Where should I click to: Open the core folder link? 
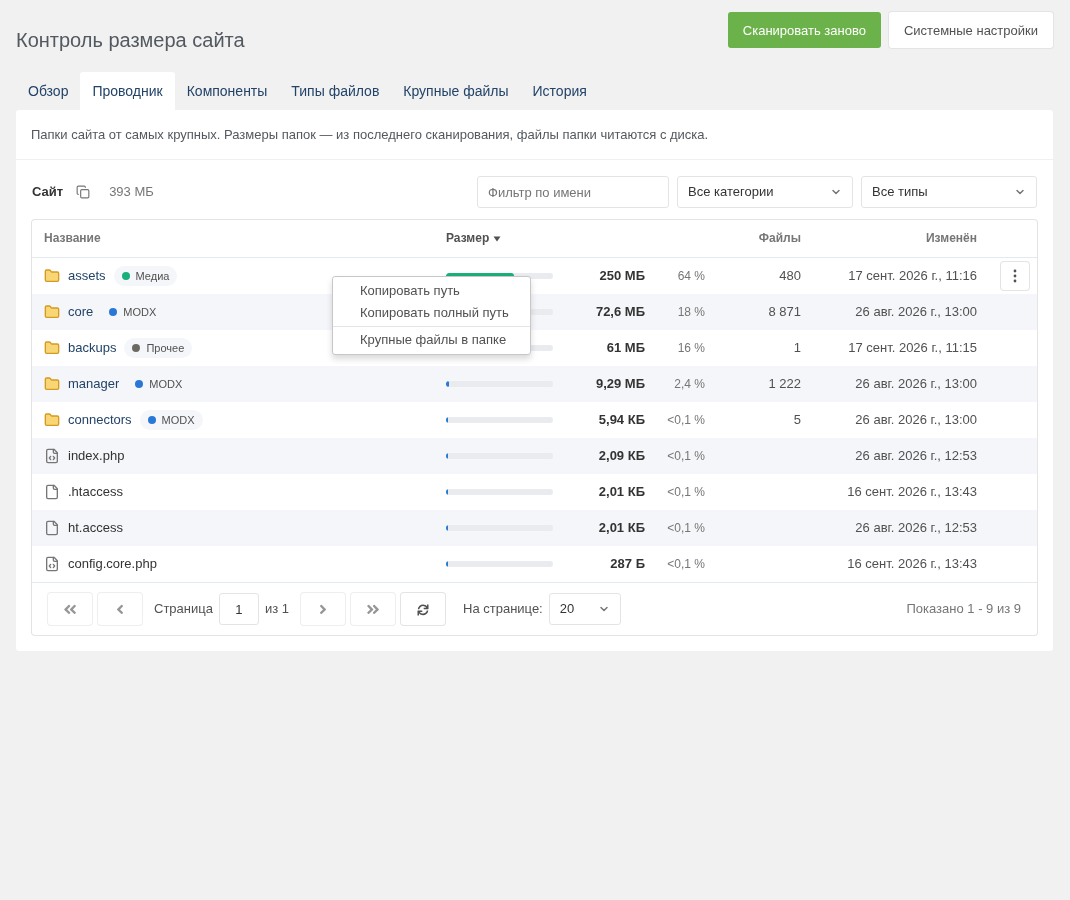(x=81, y=312)
